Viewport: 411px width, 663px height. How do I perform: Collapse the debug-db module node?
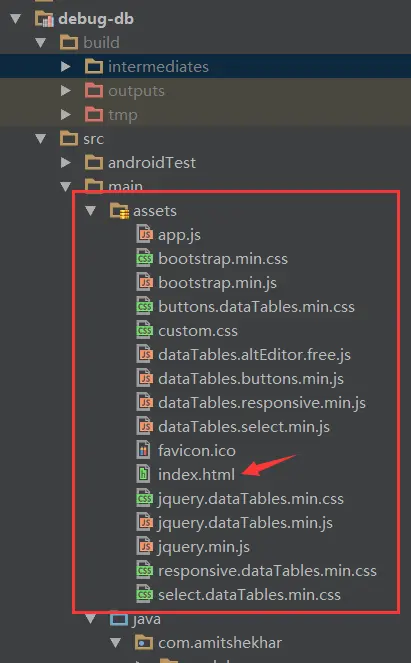tap(16, 19)
